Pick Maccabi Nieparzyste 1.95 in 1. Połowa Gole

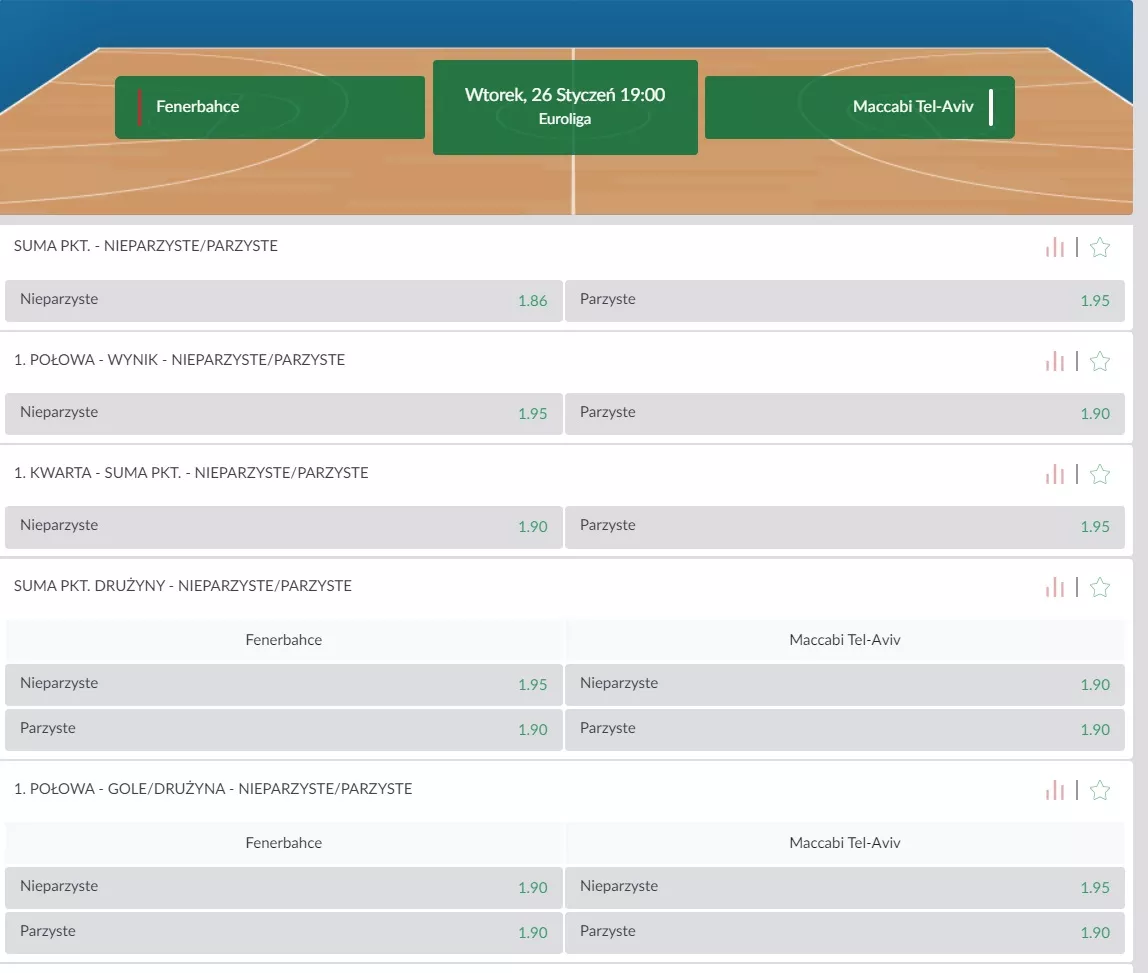pyautogui.click(x=844, y=887)
